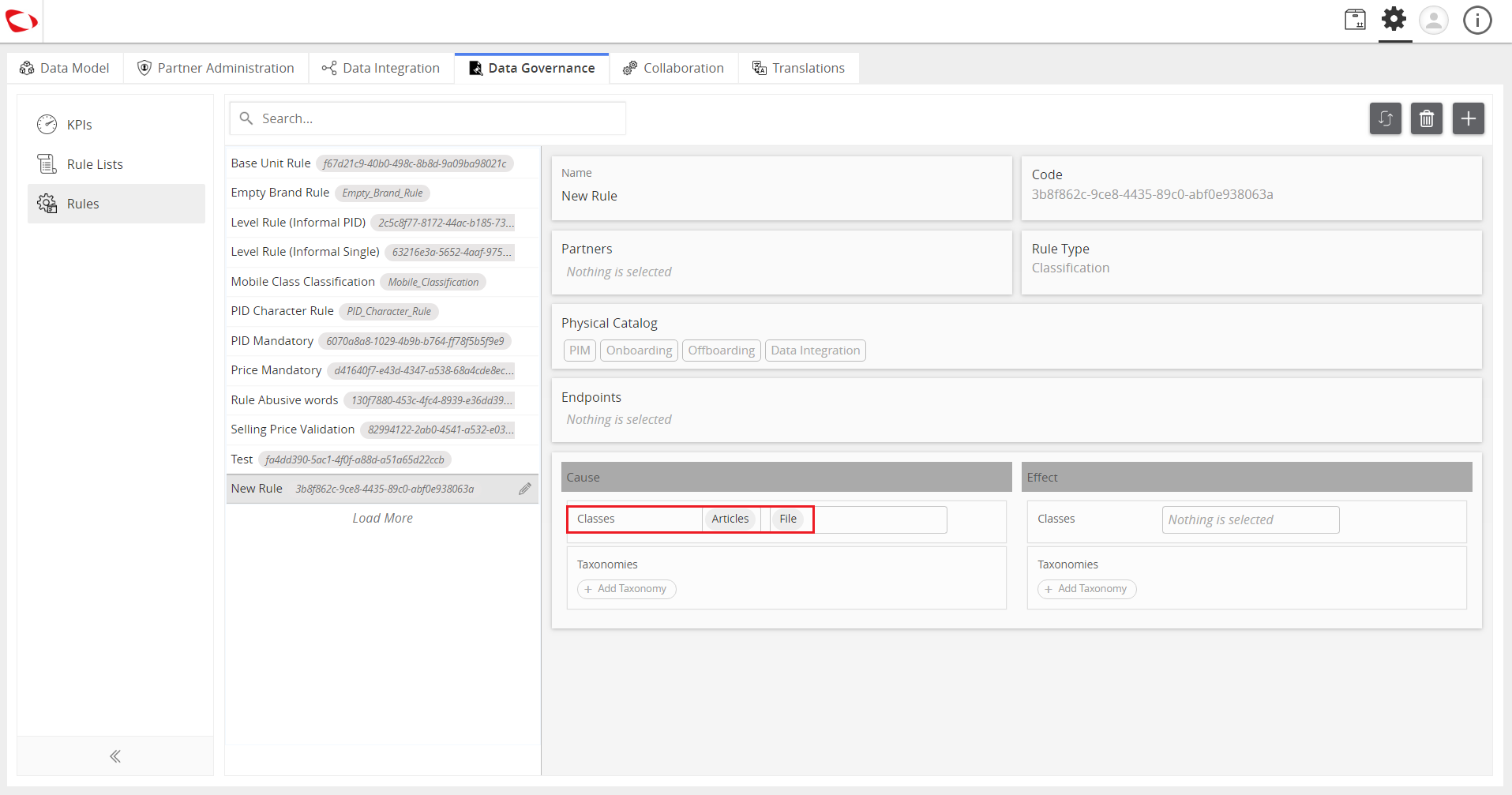
Task: Select the Empty Brand Rule row
Action: click(x=382, y=193)
